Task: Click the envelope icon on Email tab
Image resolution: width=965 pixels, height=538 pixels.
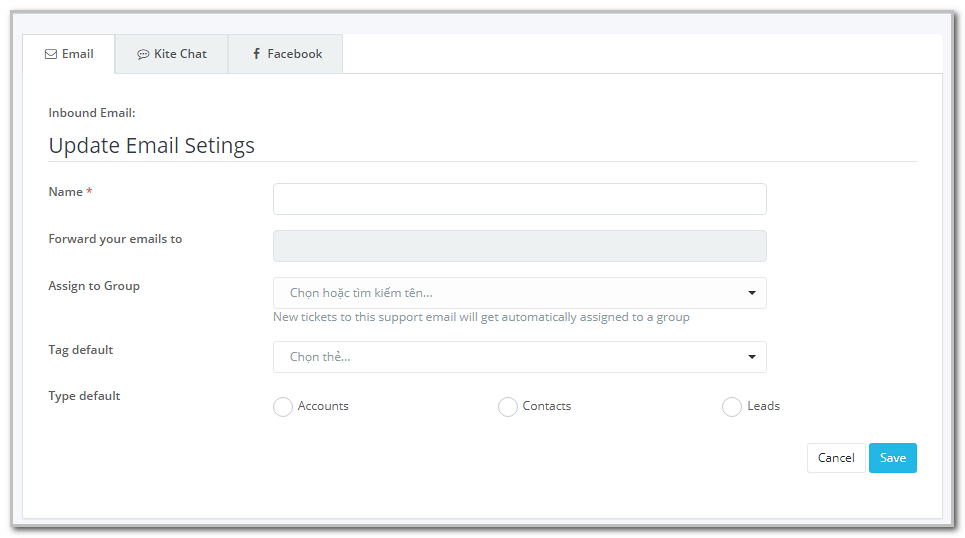Action: (x=50, y=54)
